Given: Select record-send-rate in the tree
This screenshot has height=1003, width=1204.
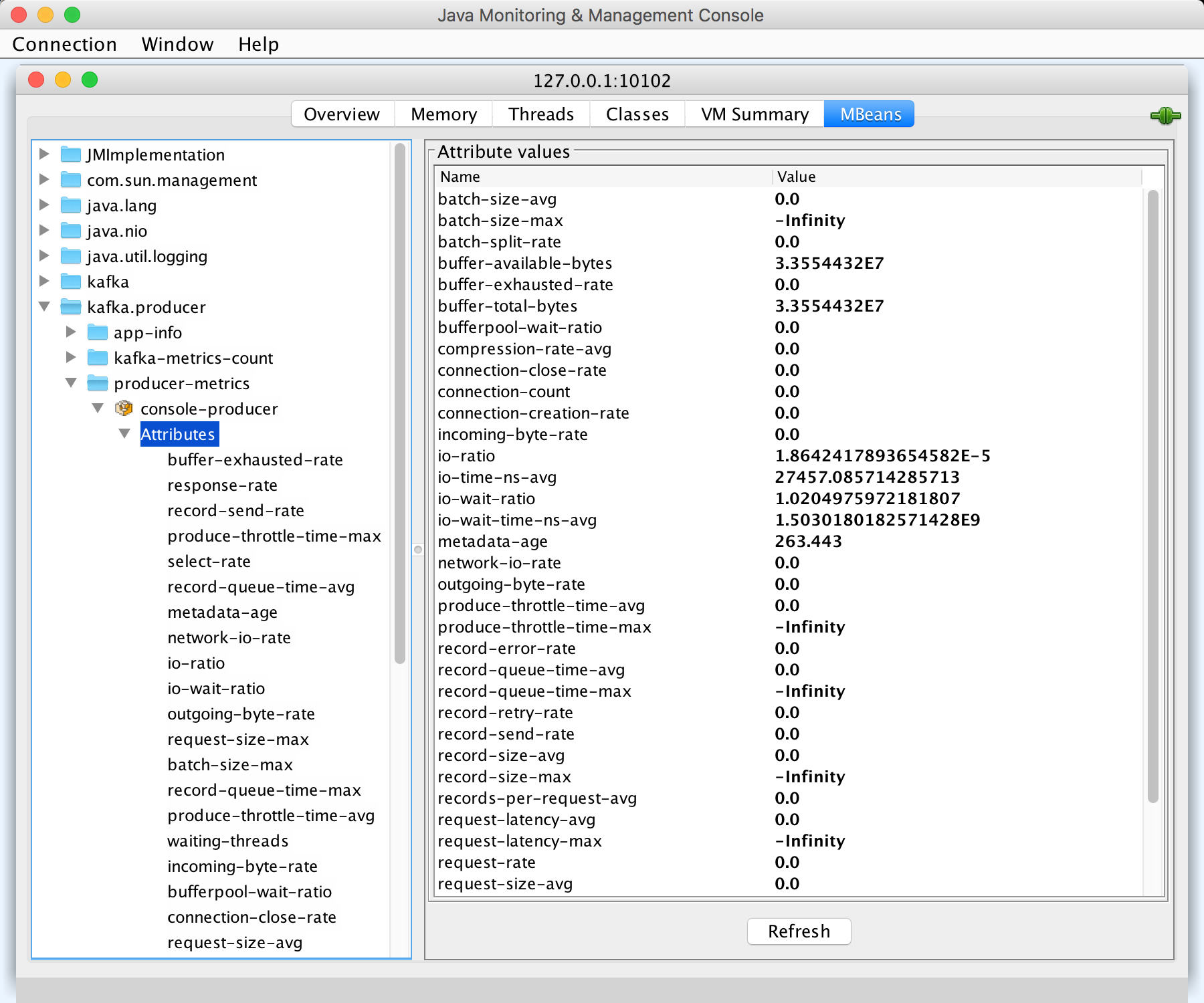Looking at the screenshot, I should tap(236, 510).
